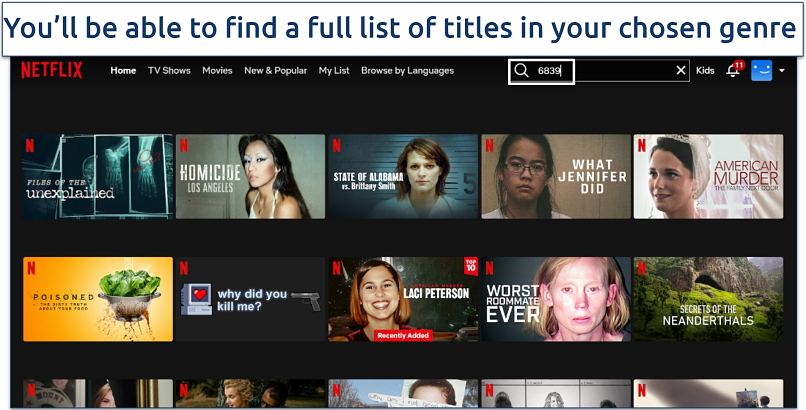Open the TV Shows menu item

click(x=169, y=70)
